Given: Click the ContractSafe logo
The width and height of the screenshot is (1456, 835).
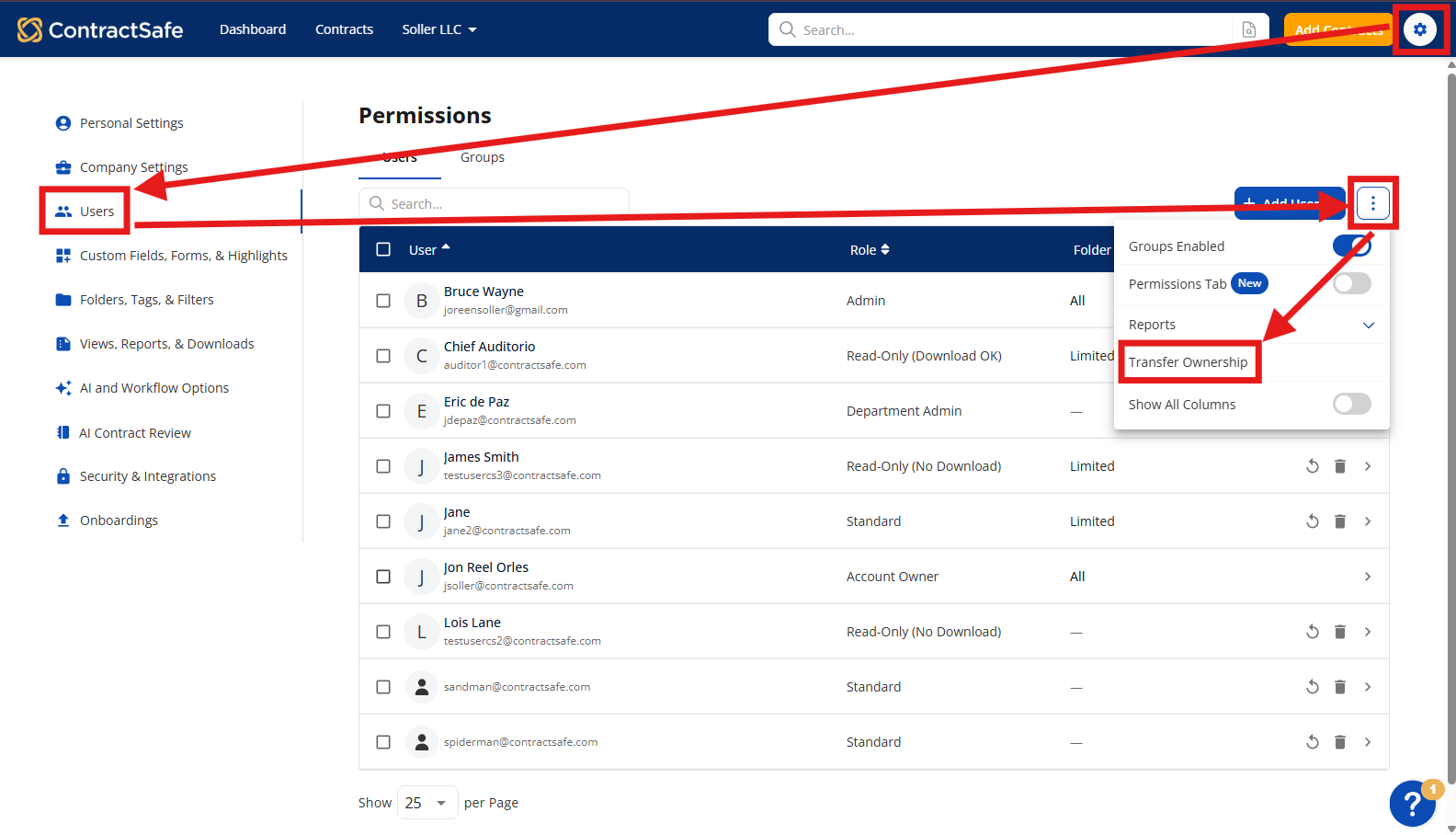Looking at the screenshot, I should pyautogui.click(x=100, y=29).
